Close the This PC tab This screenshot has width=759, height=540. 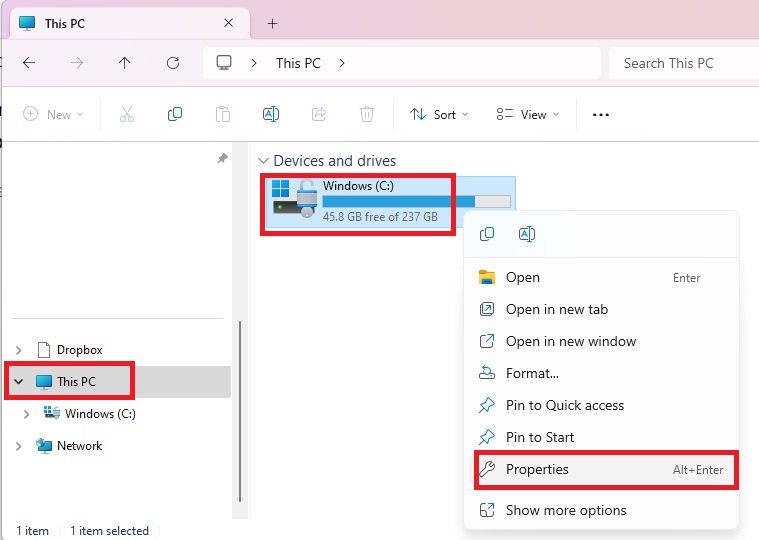coord(228,23)
